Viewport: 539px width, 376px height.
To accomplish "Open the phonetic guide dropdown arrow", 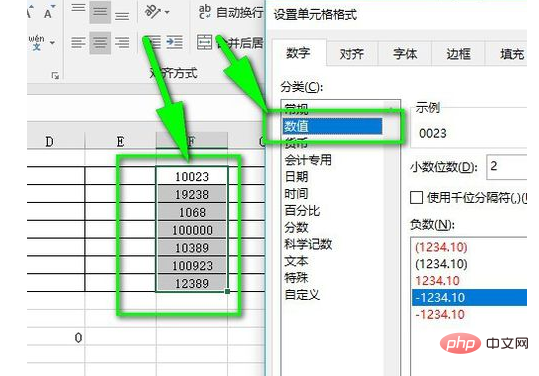I will 52,43.
